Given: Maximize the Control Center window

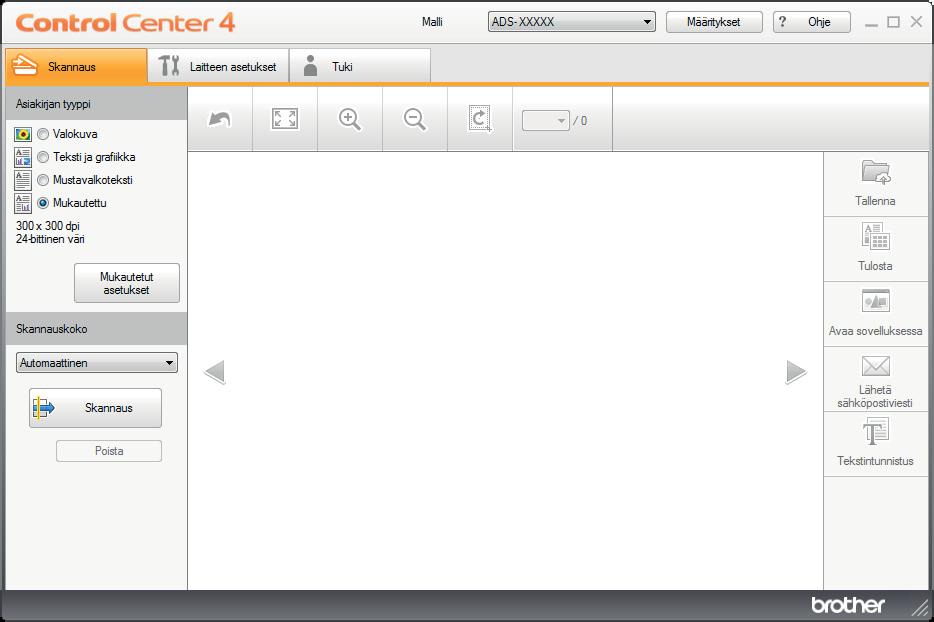Looking at the screenshot, I should click(893, 22).
